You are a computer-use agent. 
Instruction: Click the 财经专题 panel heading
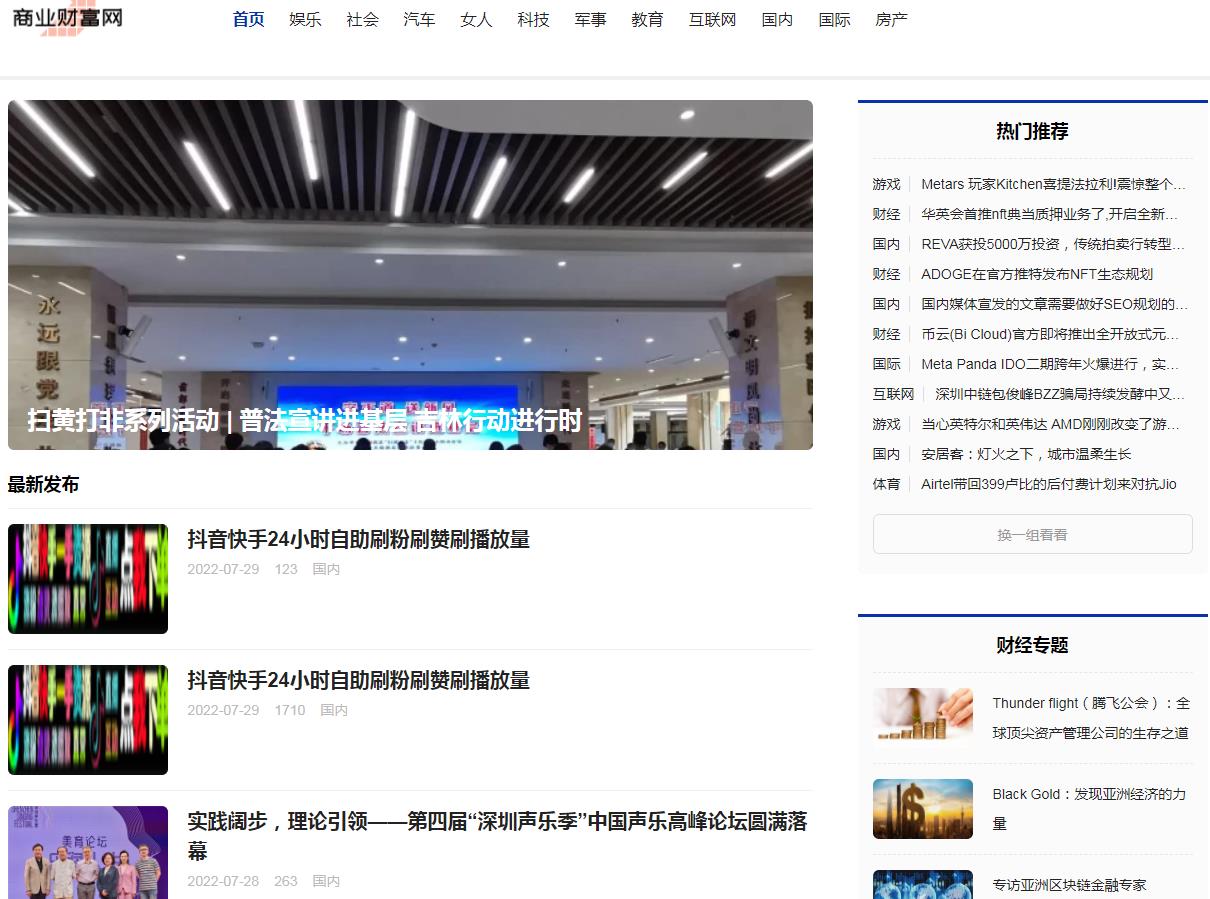click(1033, 645)
